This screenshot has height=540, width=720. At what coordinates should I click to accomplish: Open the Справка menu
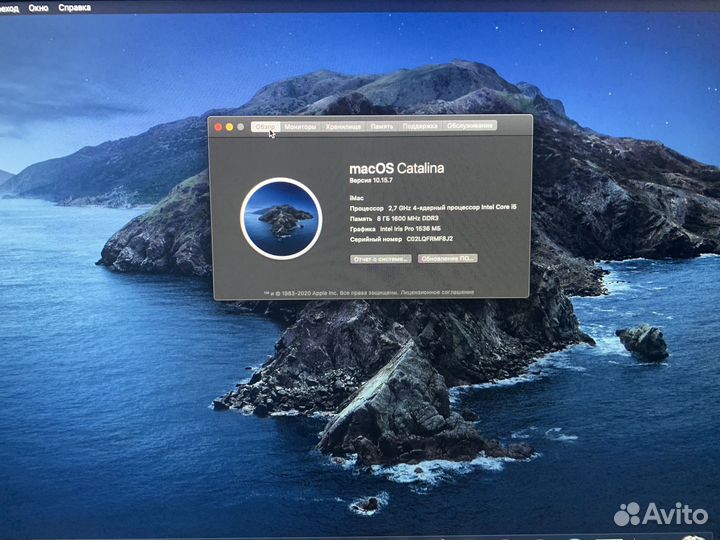click(74, 8)
